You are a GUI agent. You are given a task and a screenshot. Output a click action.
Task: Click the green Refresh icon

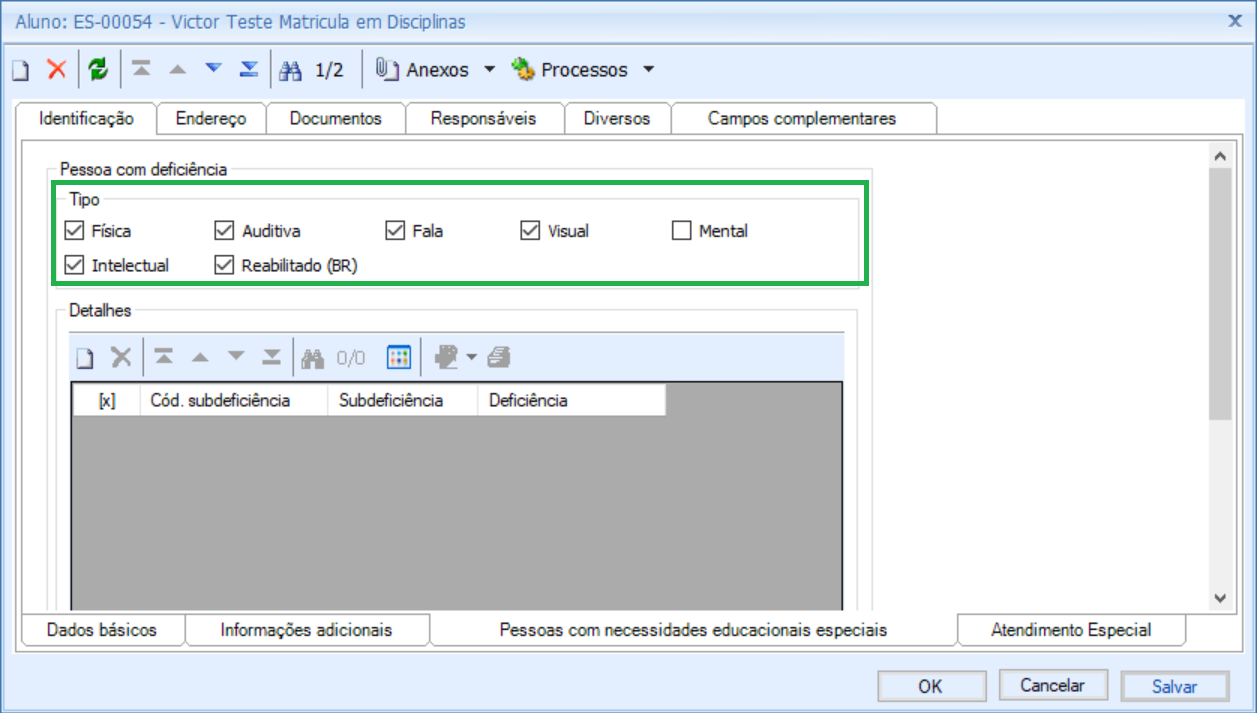point(97,70)
